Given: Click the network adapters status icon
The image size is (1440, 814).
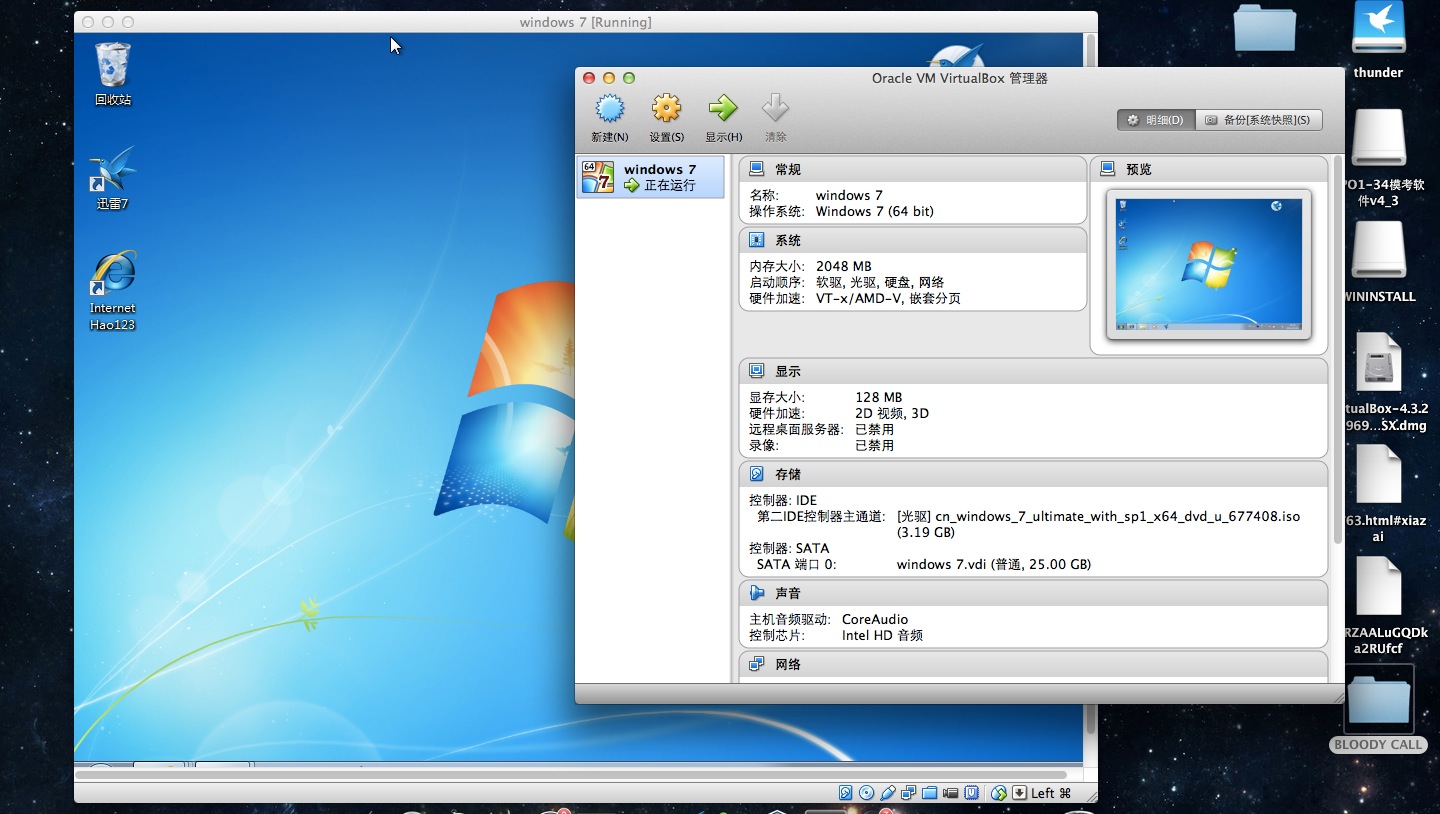Looking at the screenshot, I should pyautogui.click(x=909, y=793).
